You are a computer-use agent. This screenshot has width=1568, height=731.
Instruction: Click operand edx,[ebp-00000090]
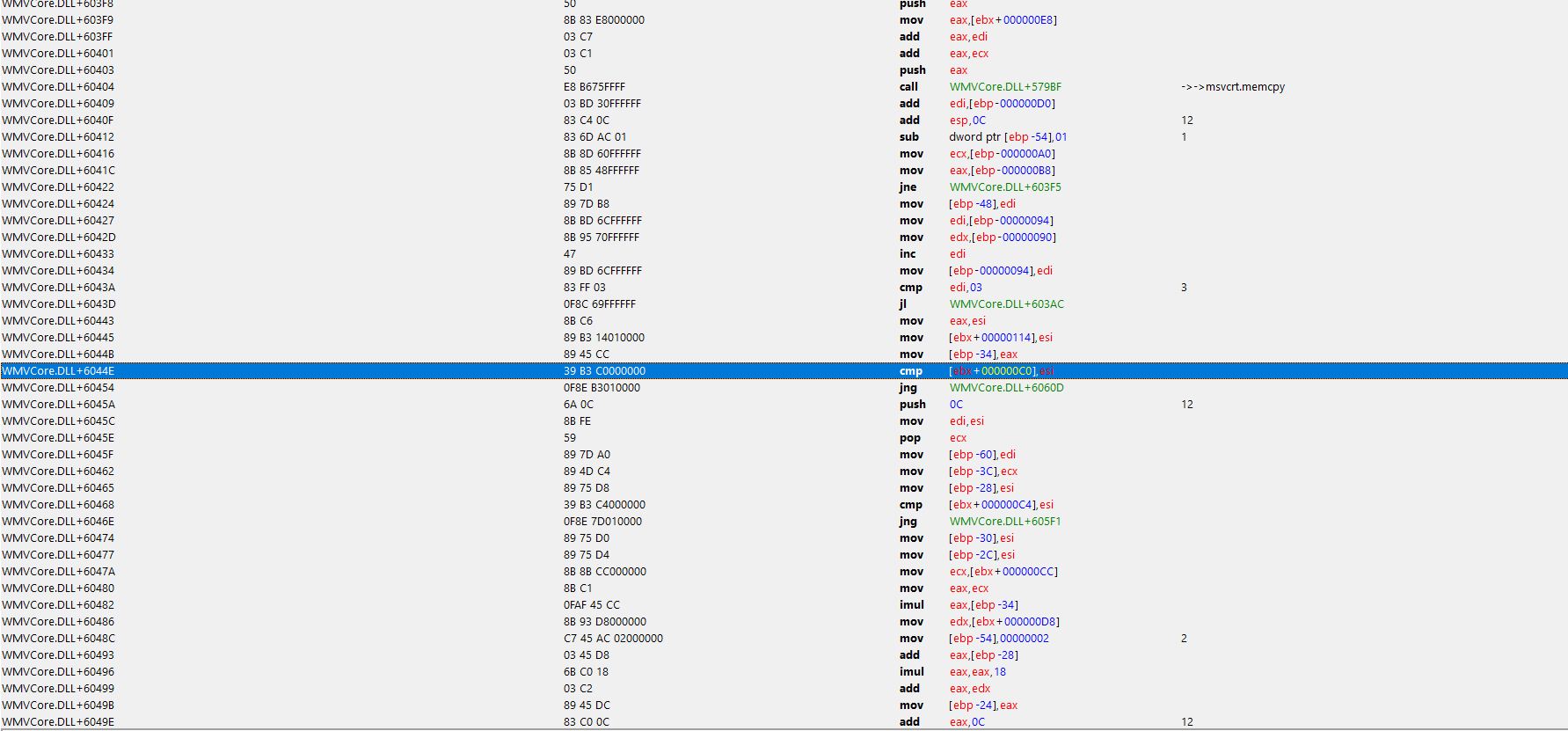[x=1003, y=238]
